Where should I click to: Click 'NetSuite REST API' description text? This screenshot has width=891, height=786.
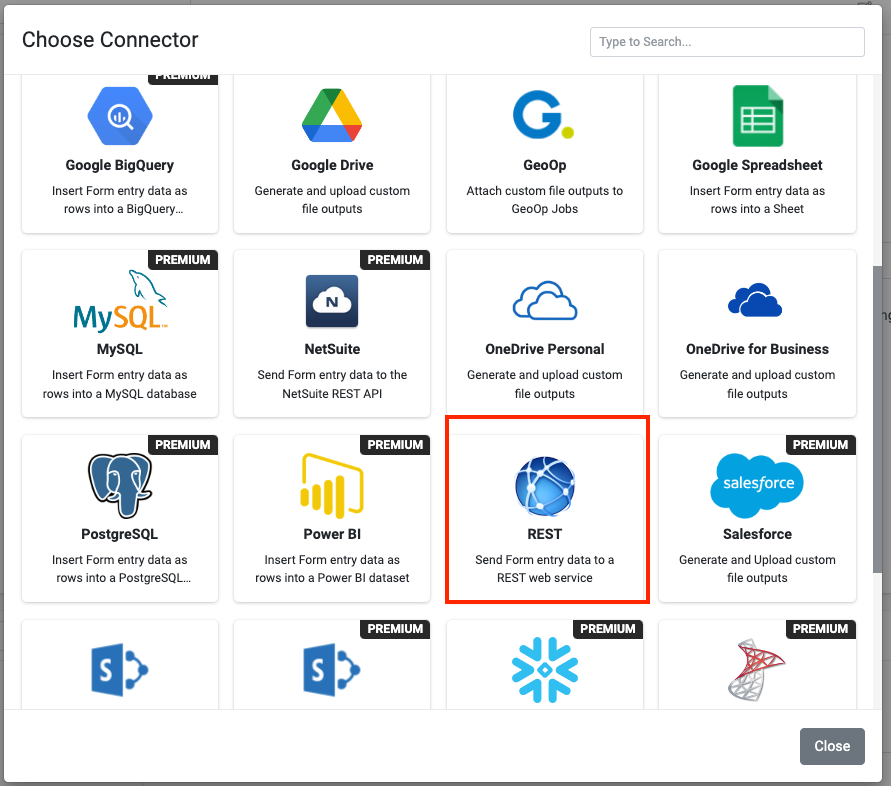tap(332, 393)
